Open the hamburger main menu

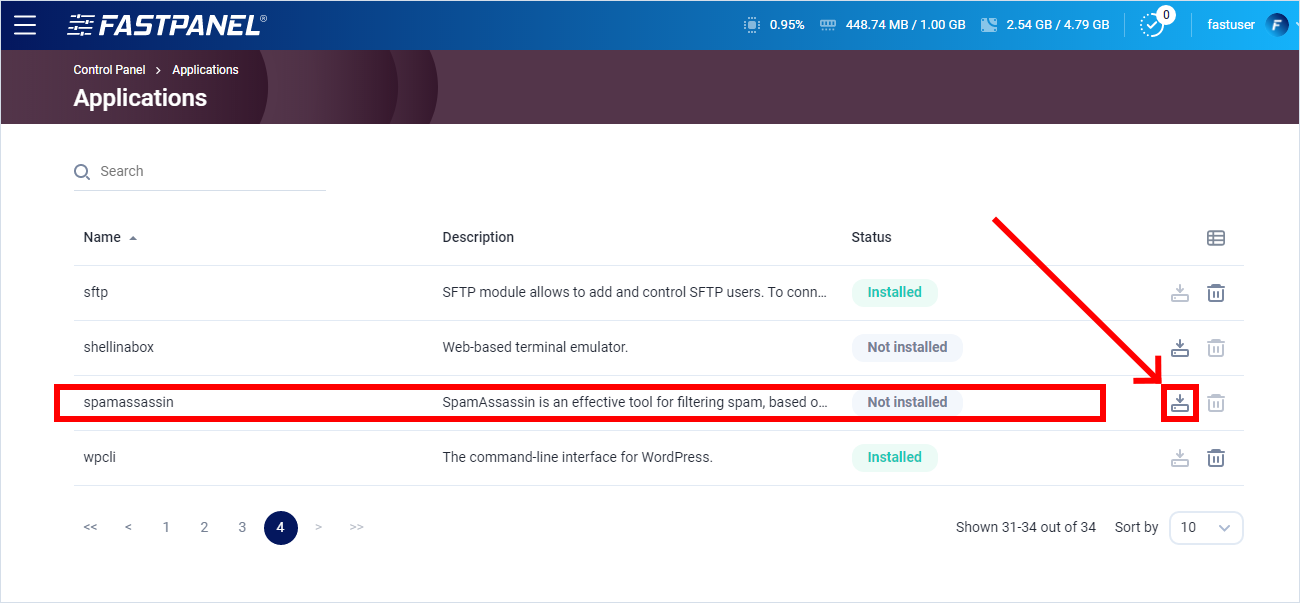point(25,25)
